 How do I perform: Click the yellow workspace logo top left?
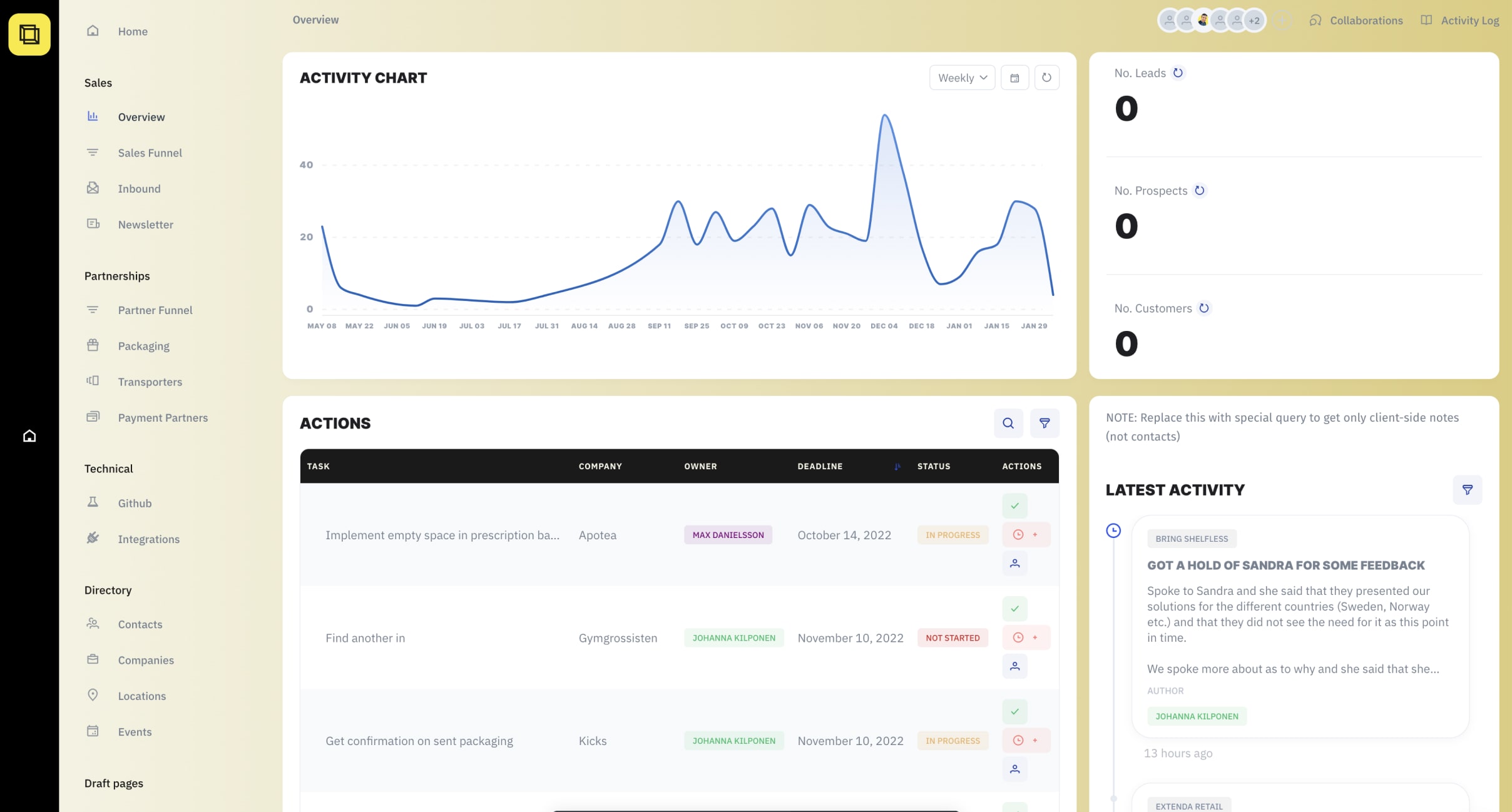click(29, 34)
